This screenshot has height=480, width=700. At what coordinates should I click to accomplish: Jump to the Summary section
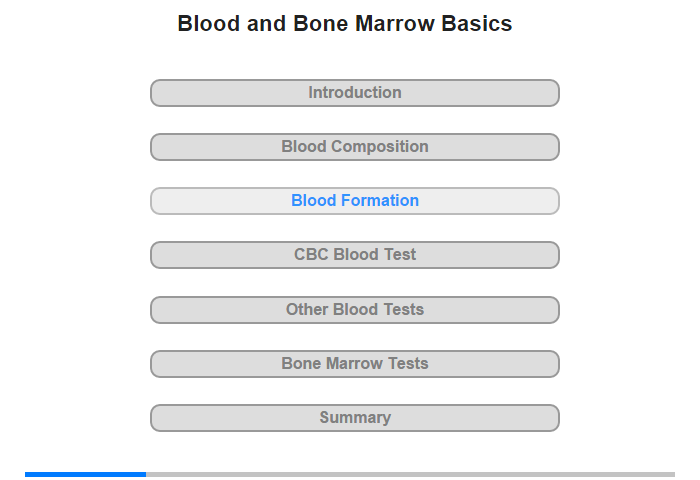355,418
